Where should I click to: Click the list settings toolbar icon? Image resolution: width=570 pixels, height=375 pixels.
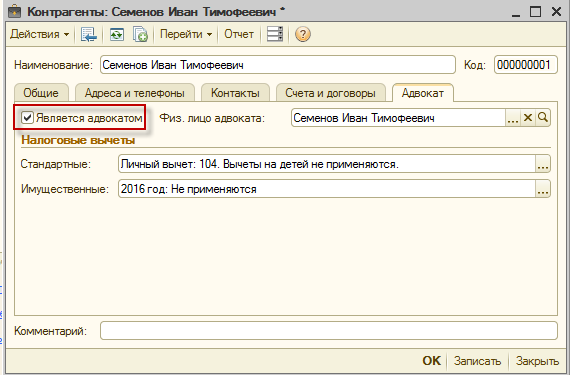click(275, 34)
